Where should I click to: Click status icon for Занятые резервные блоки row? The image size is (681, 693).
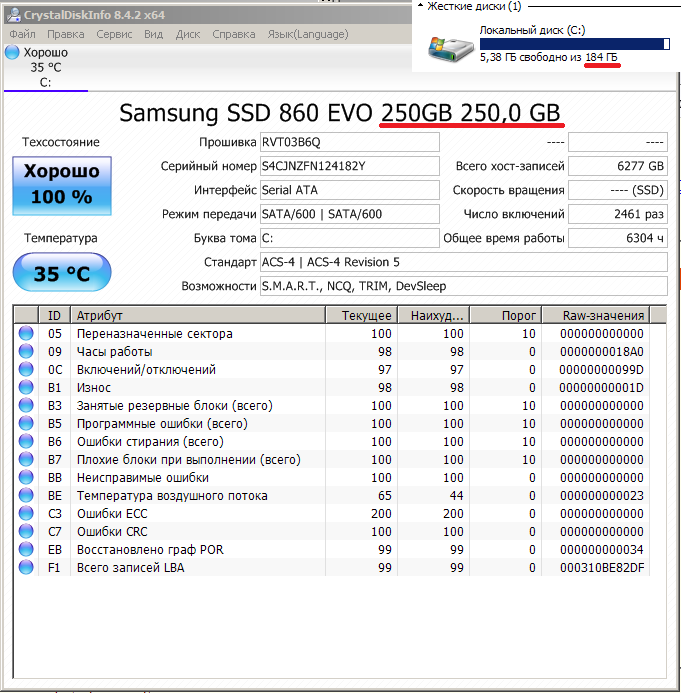click(x=26, y=405)
